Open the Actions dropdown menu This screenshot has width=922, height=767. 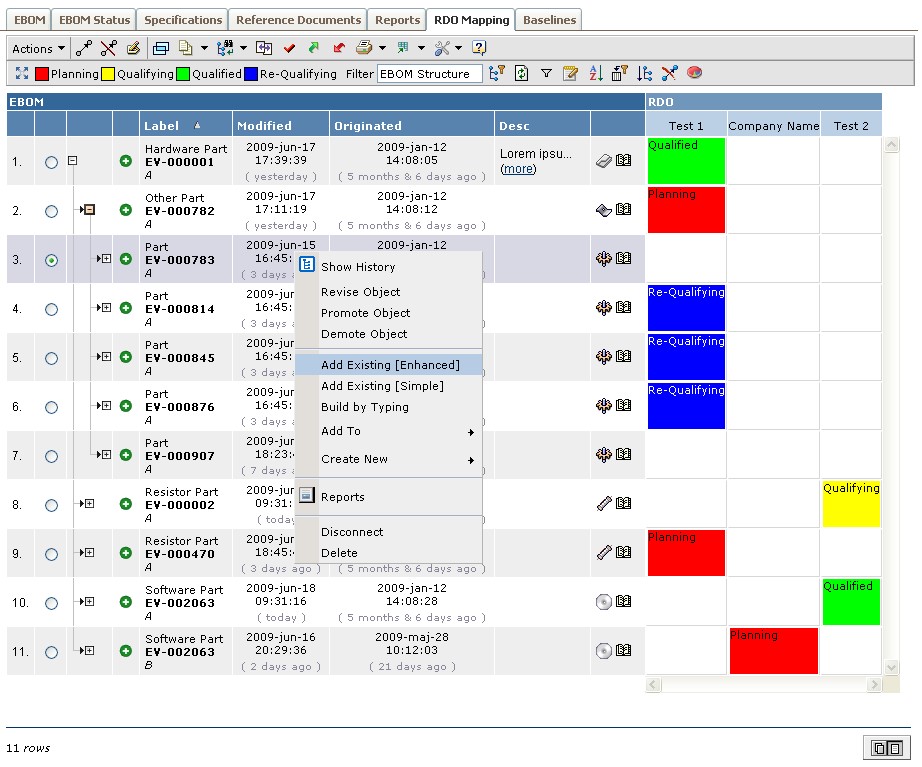[x=39, y=48]
